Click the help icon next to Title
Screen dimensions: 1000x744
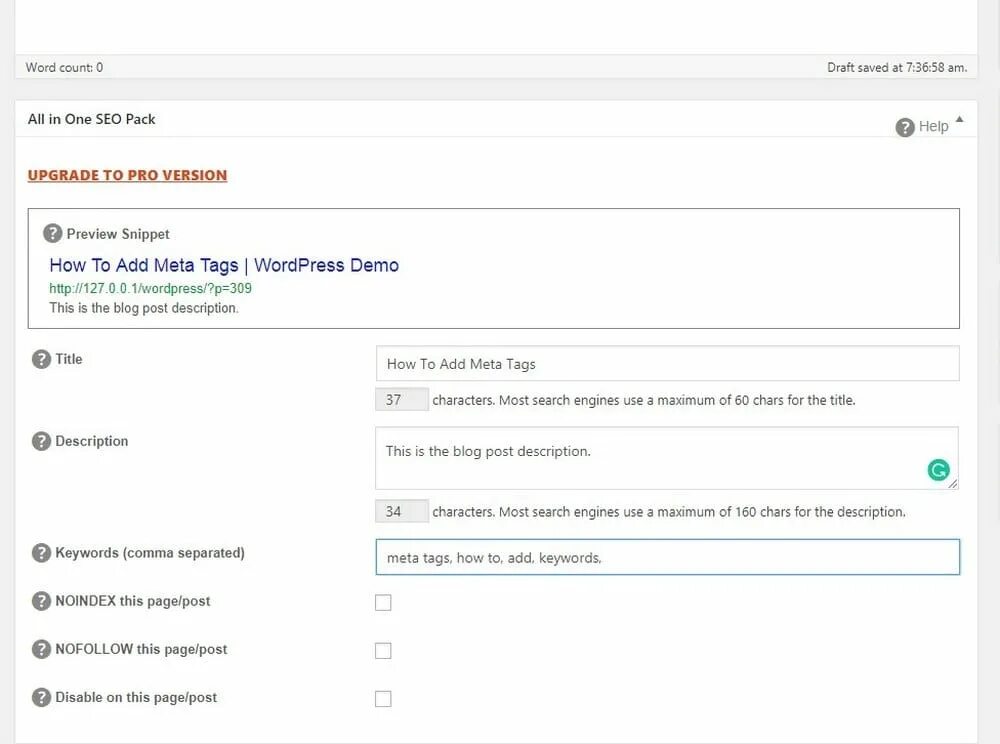41,359
